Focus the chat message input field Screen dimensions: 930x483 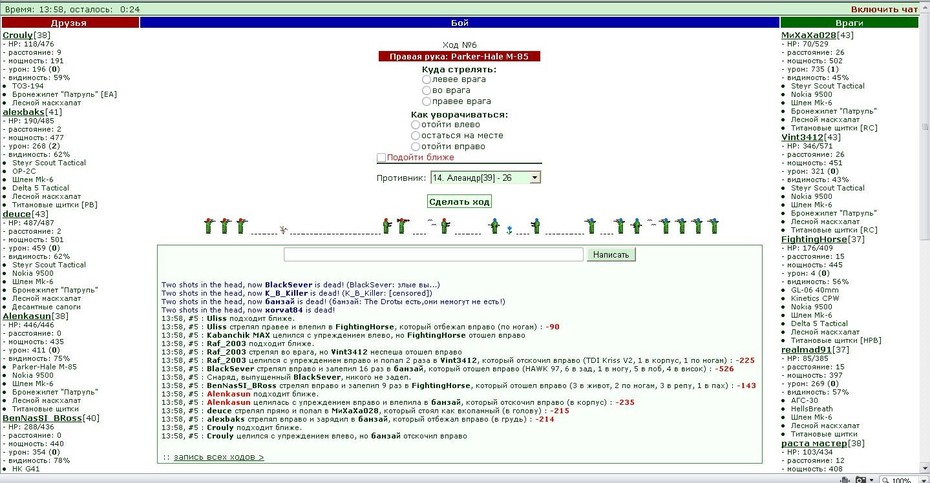(x=434, y=255)
